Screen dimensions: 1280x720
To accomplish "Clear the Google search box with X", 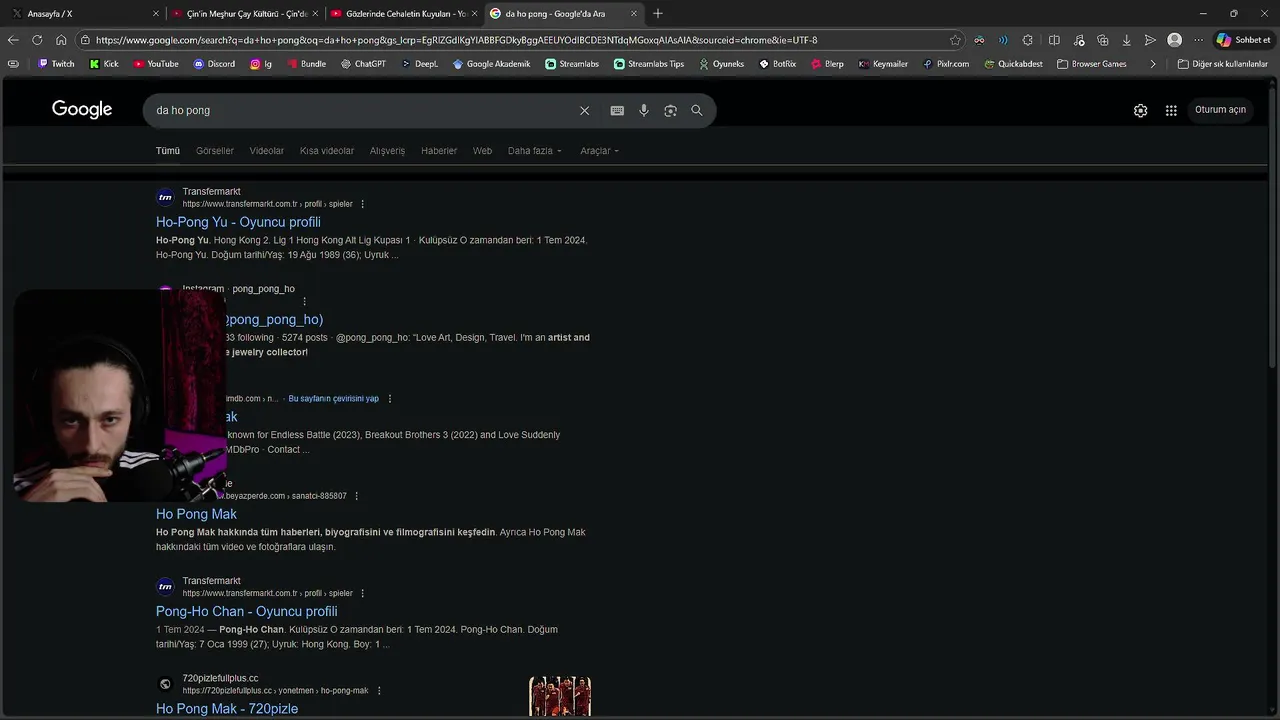I will (585, 110).
